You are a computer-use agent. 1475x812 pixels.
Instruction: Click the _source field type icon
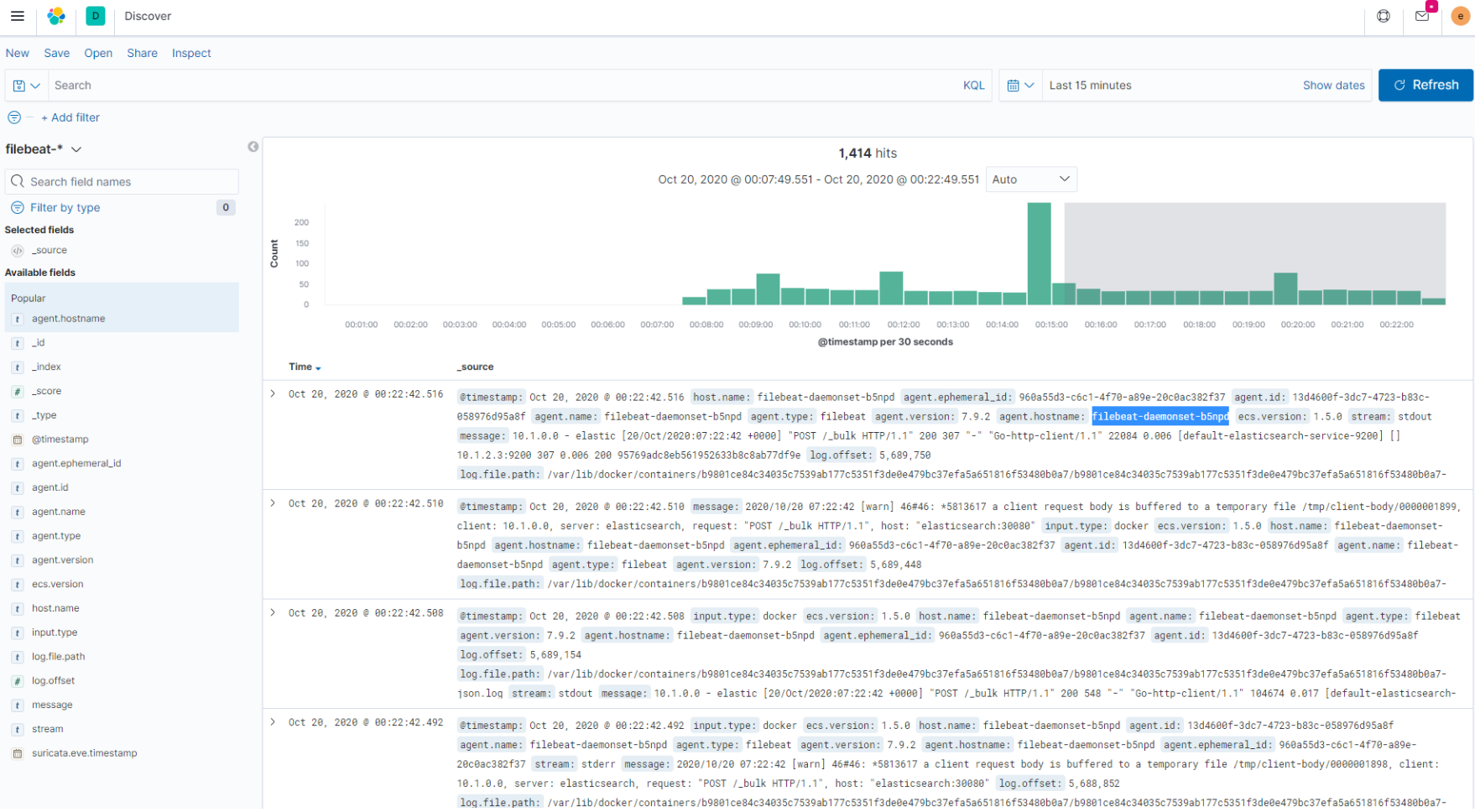17,250
